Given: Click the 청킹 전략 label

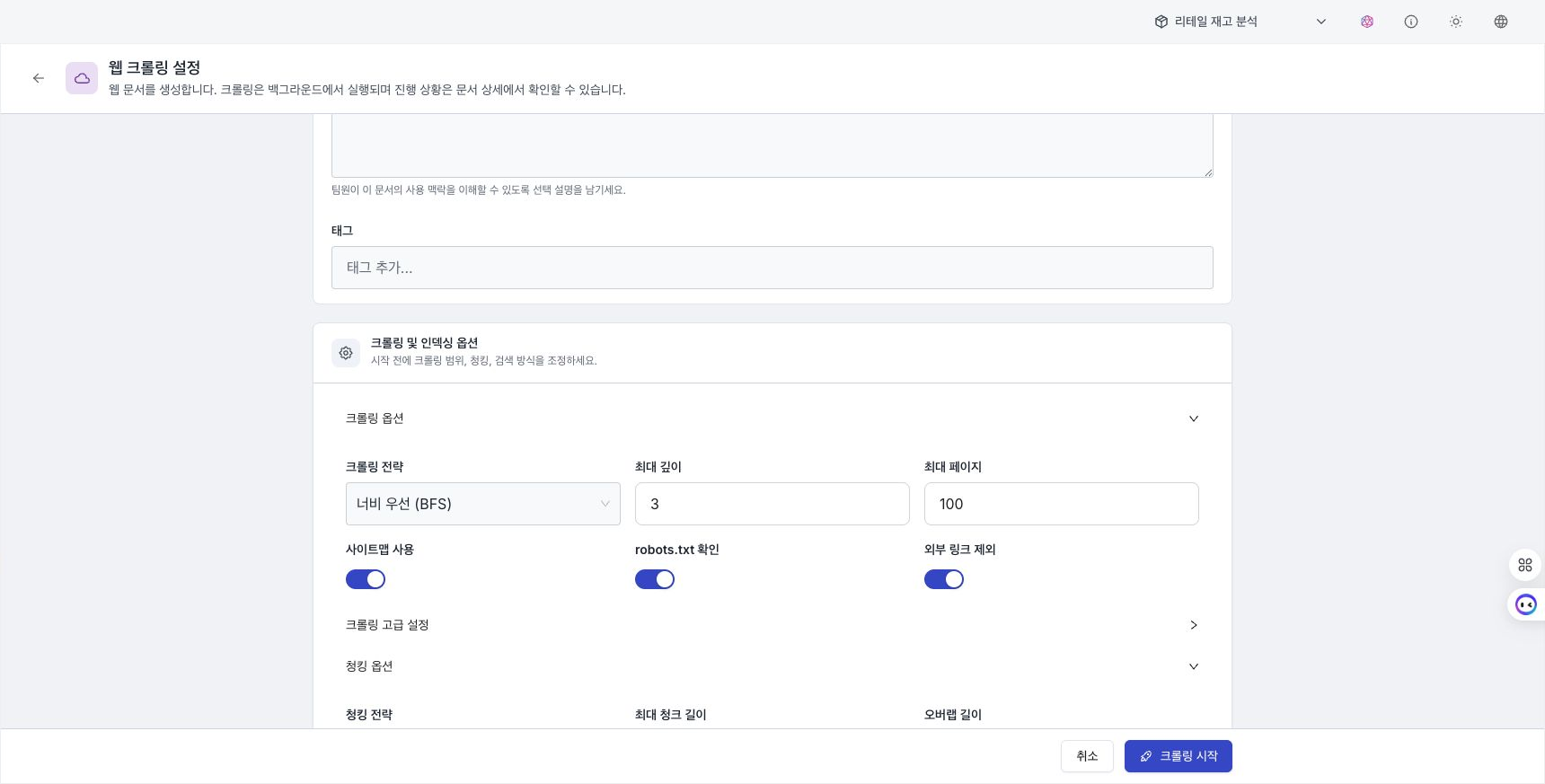Looking at the screenshot, I should 369,715.
